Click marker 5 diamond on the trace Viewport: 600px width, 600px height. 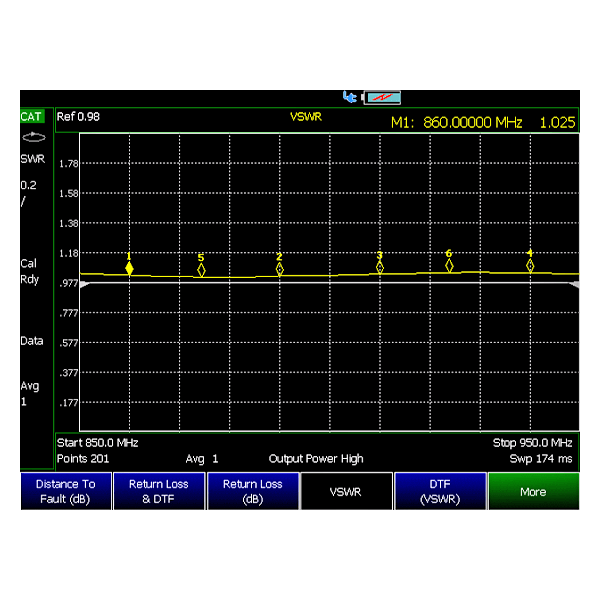201,270
